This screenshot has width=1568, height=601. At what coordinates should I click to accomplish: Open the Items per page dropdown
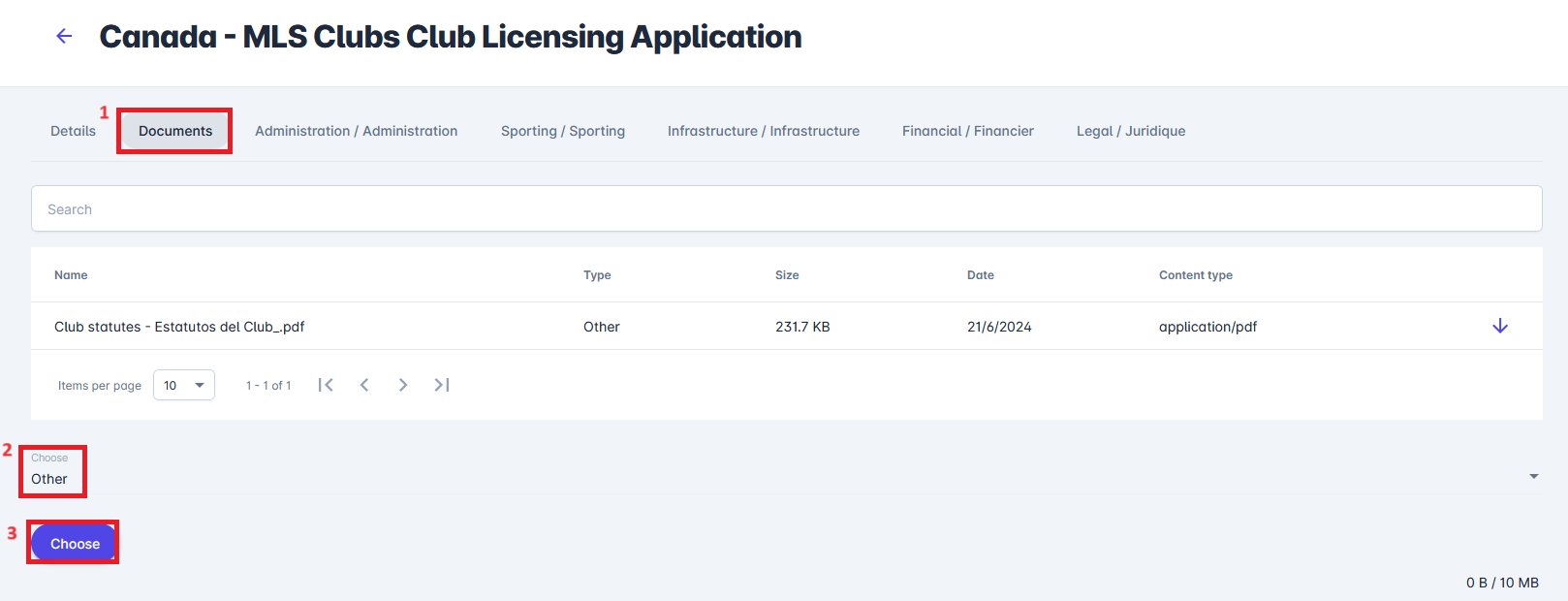point(183,385)
